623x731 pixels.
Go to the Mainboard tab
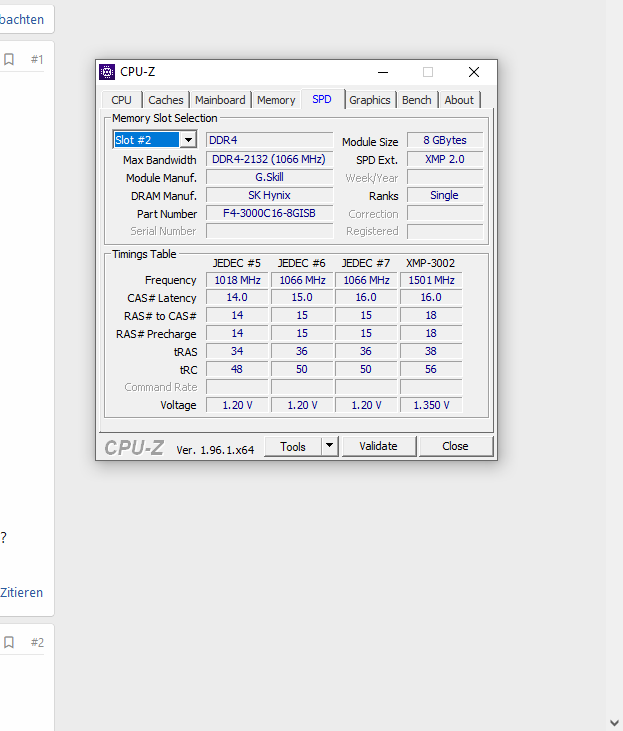pos(220,100)
